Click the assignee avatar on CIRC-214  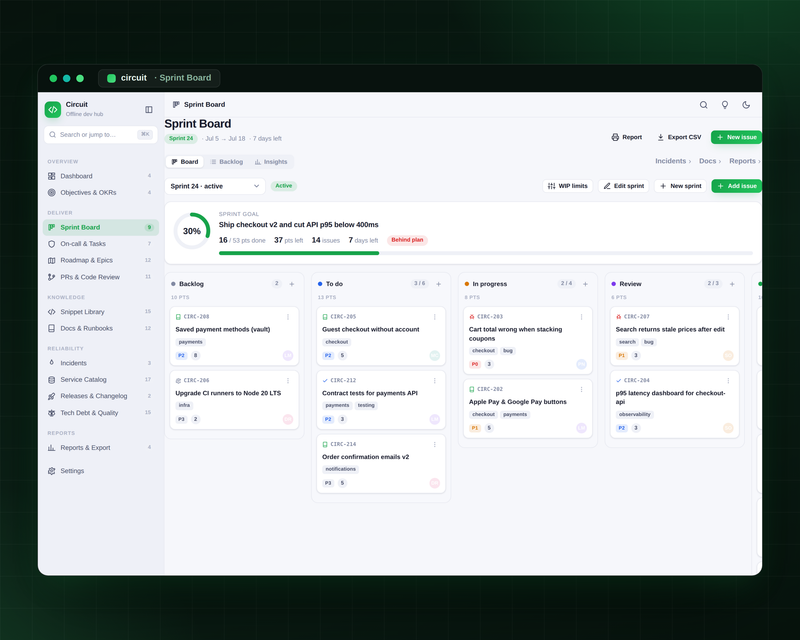(x=435, y=483)
